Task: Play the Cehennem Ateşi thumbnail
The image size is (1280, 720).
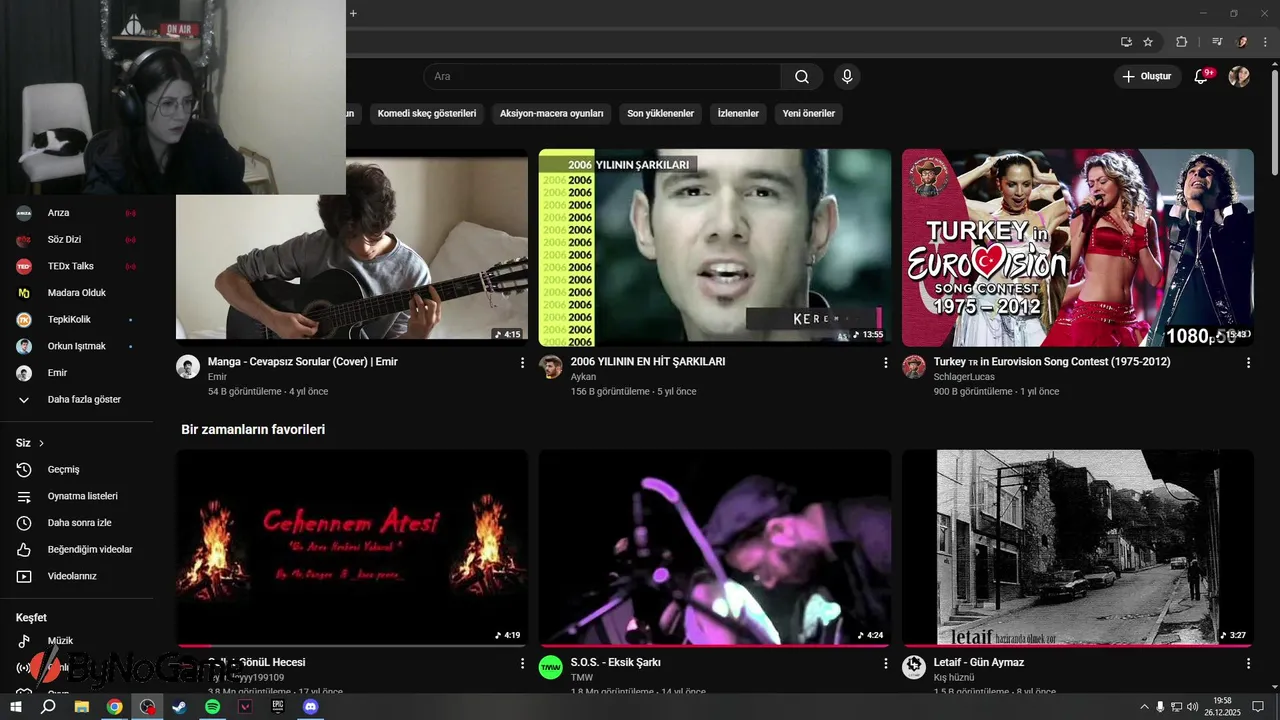Action: tap(352, 548)
